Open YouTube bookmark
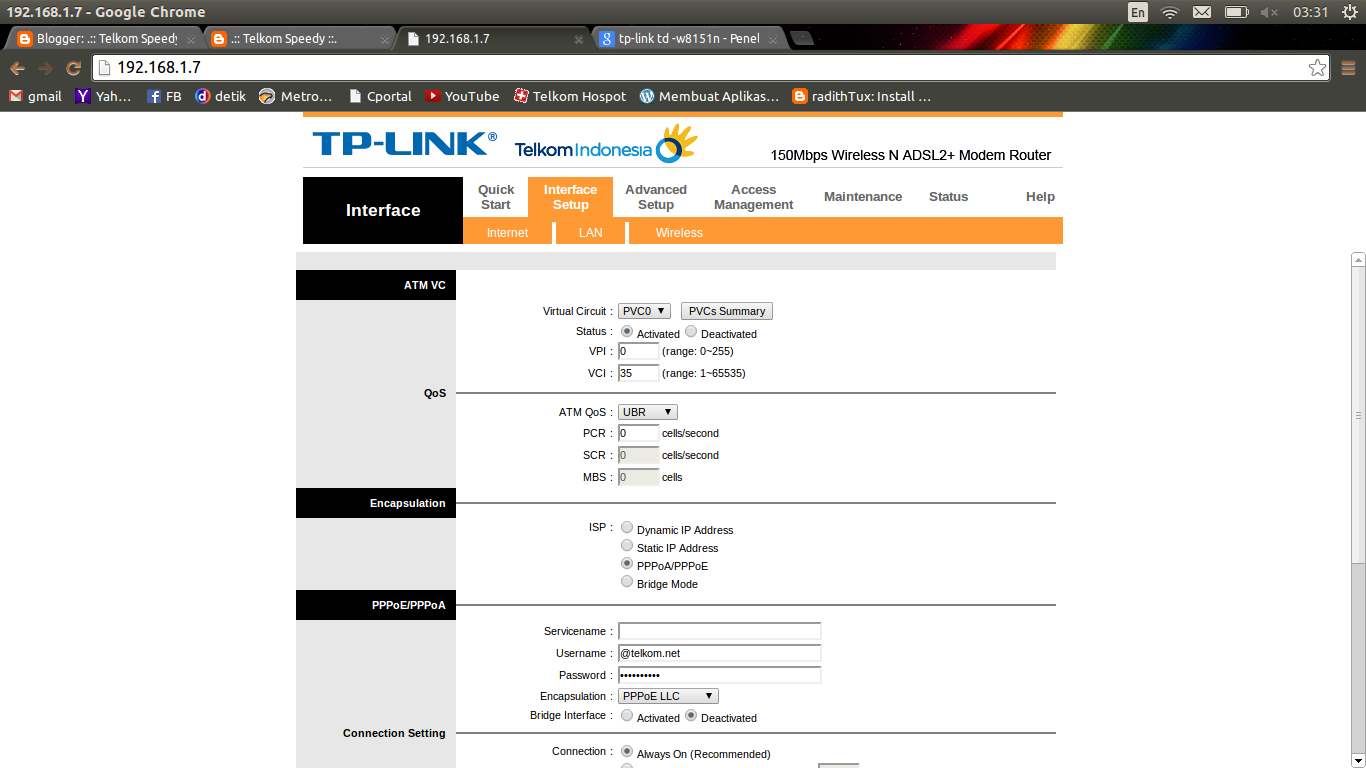The width and height of the screenshot is (1366, 768). click(x=462, y=96)
